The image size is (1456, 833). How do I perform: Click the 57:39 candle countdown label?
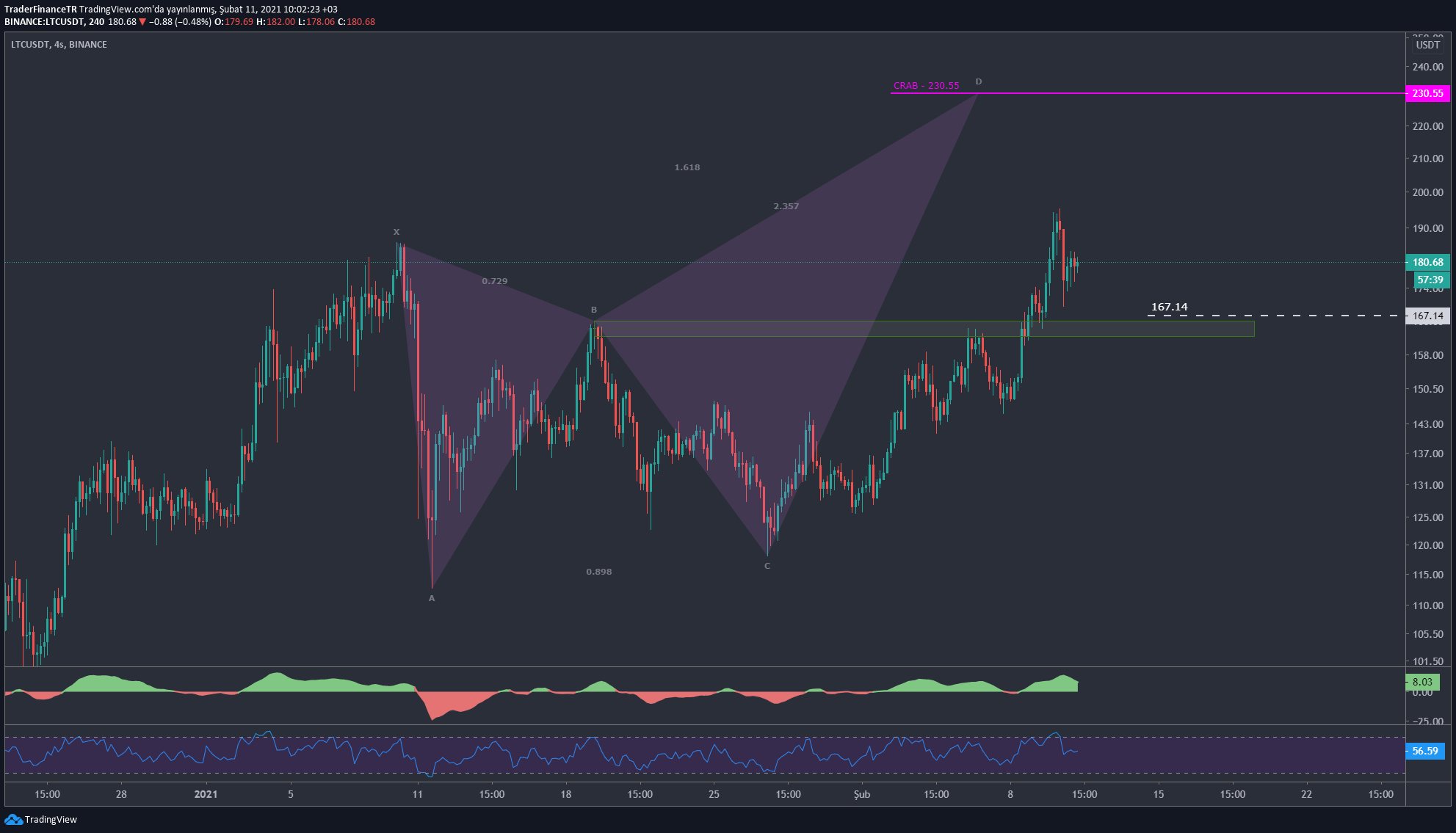(1430, 280)
